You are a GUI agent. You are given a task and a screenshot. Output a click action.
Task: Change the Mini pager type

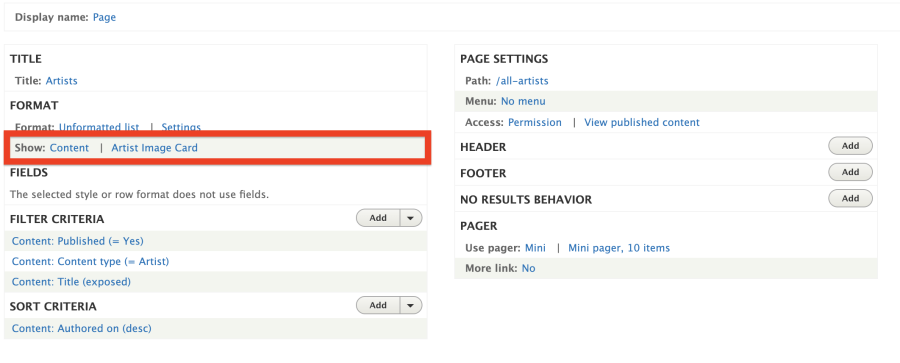[536, 248]
